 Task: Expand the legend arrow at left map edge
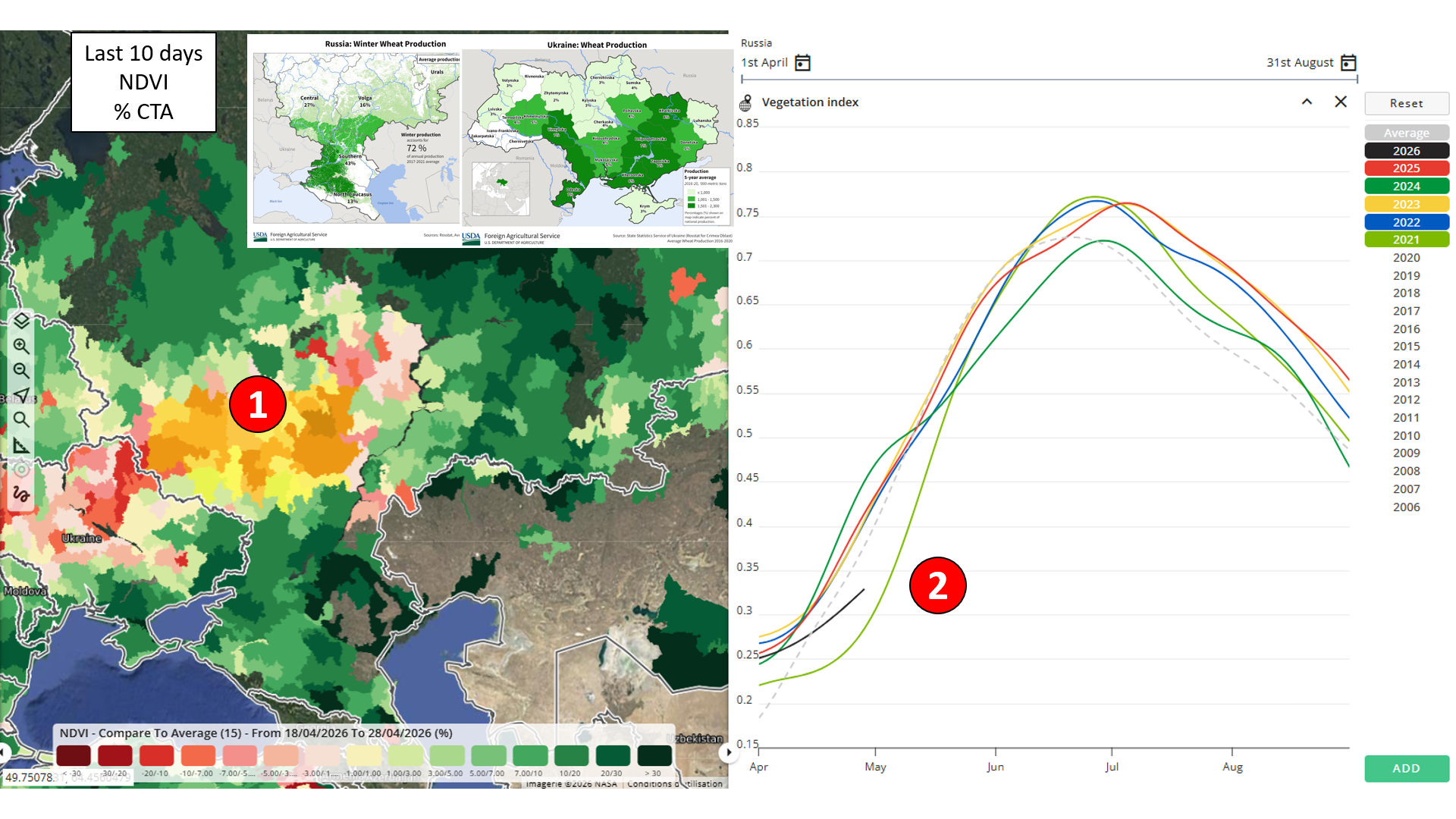4,752
